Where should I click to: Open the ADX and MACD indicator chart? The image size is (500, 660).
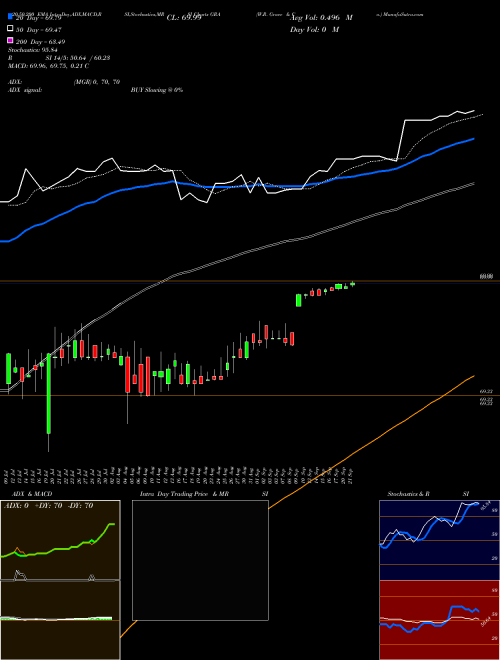[60, 580]
